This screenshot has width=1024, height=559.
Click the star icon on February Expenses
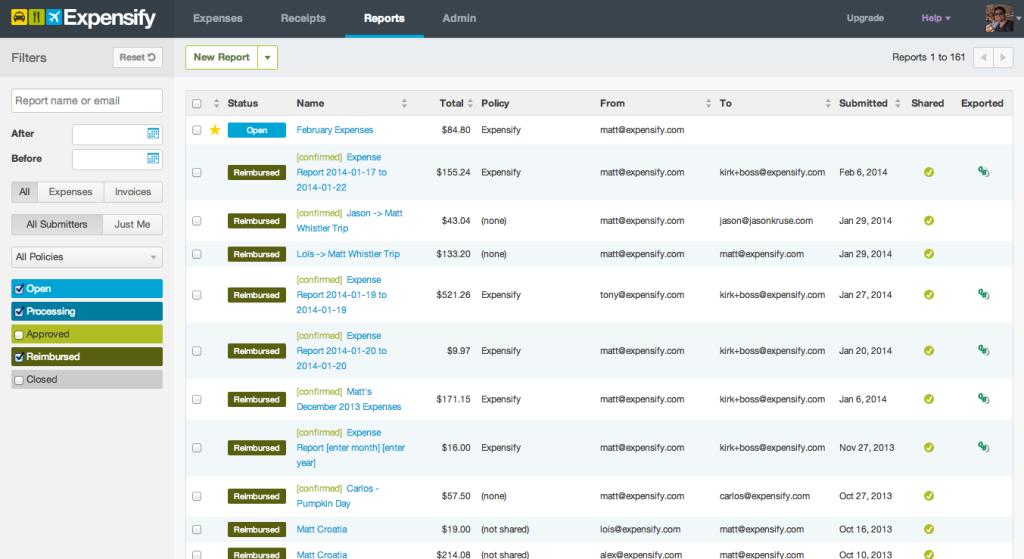point(214,130)
